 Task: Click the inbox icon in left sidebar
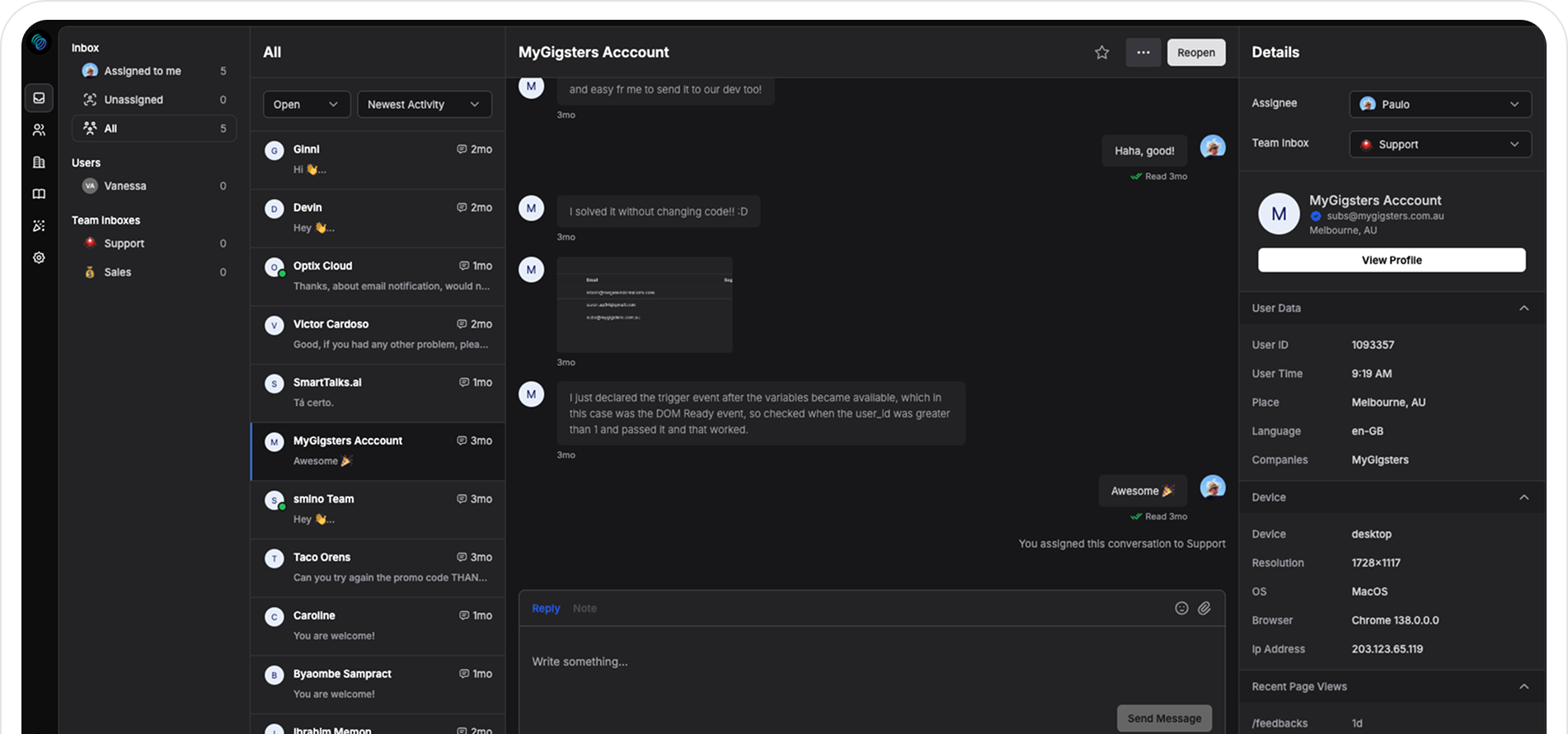39,98
